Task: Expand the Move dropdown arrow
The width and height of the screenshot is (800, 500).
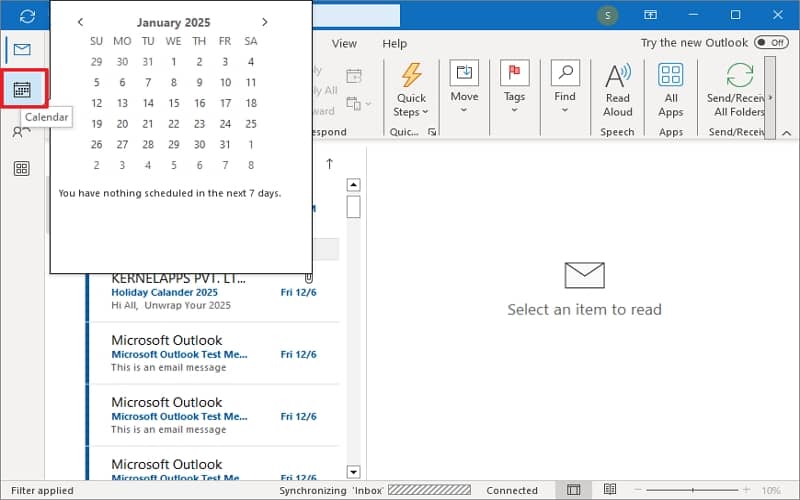Action: point(464,110)
